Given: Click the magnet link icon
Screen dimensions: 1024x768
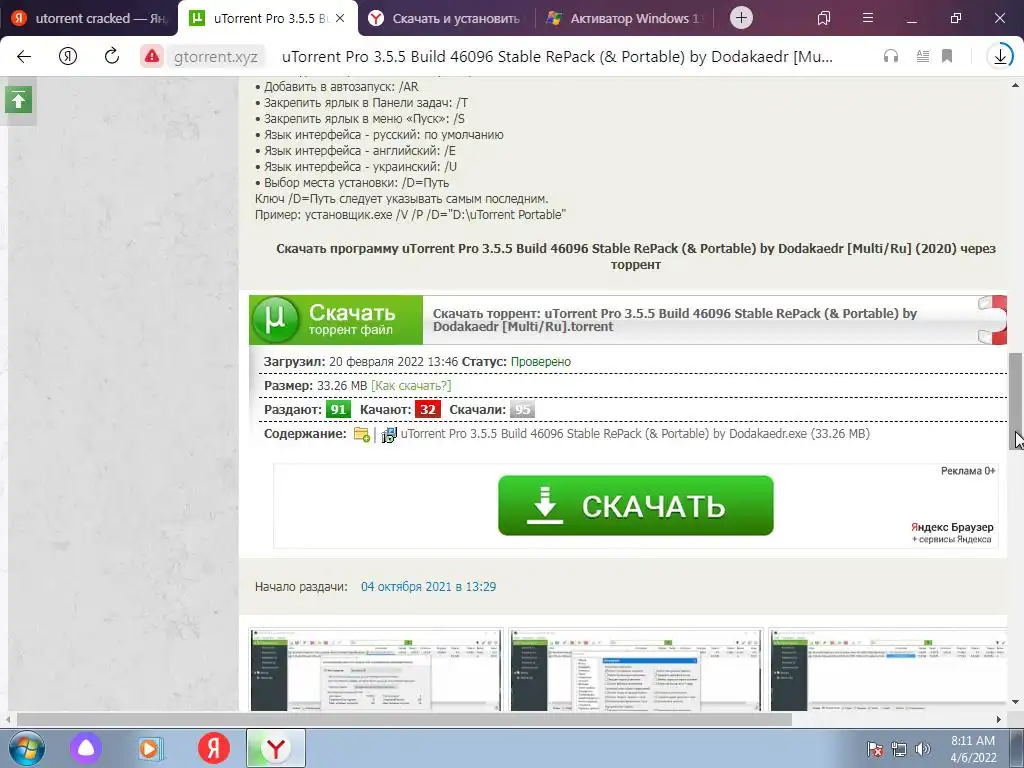Looking at the screenshot, I should coord(993,319).
